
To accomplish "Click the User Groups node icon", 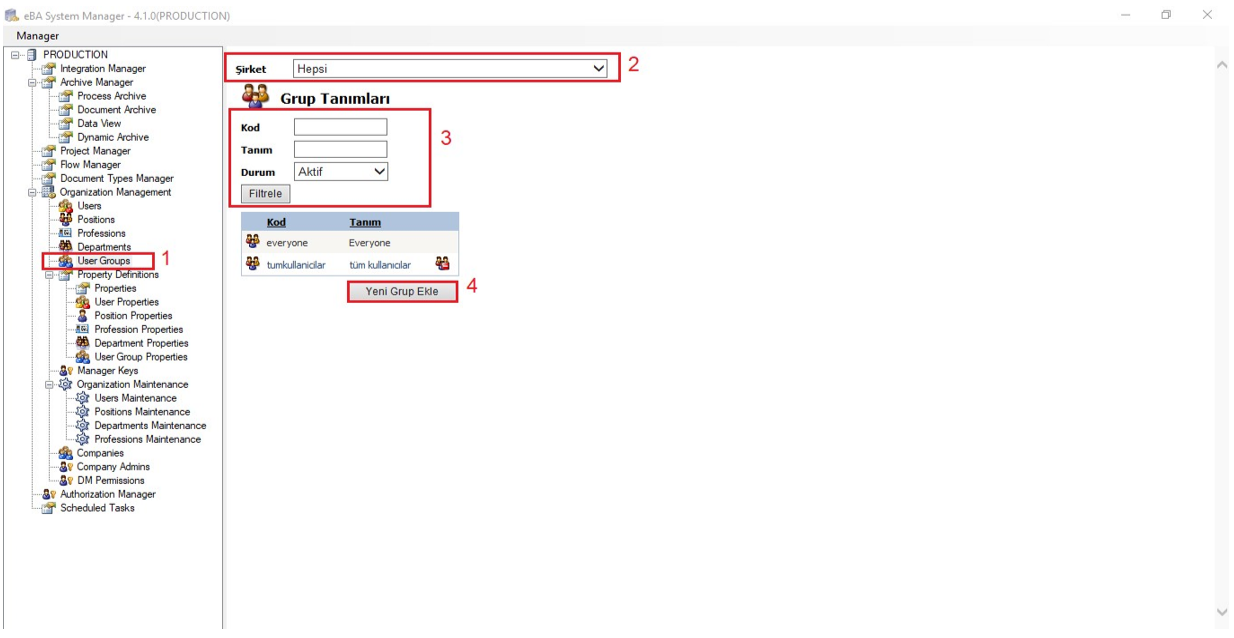I will [x=66, y=261].
